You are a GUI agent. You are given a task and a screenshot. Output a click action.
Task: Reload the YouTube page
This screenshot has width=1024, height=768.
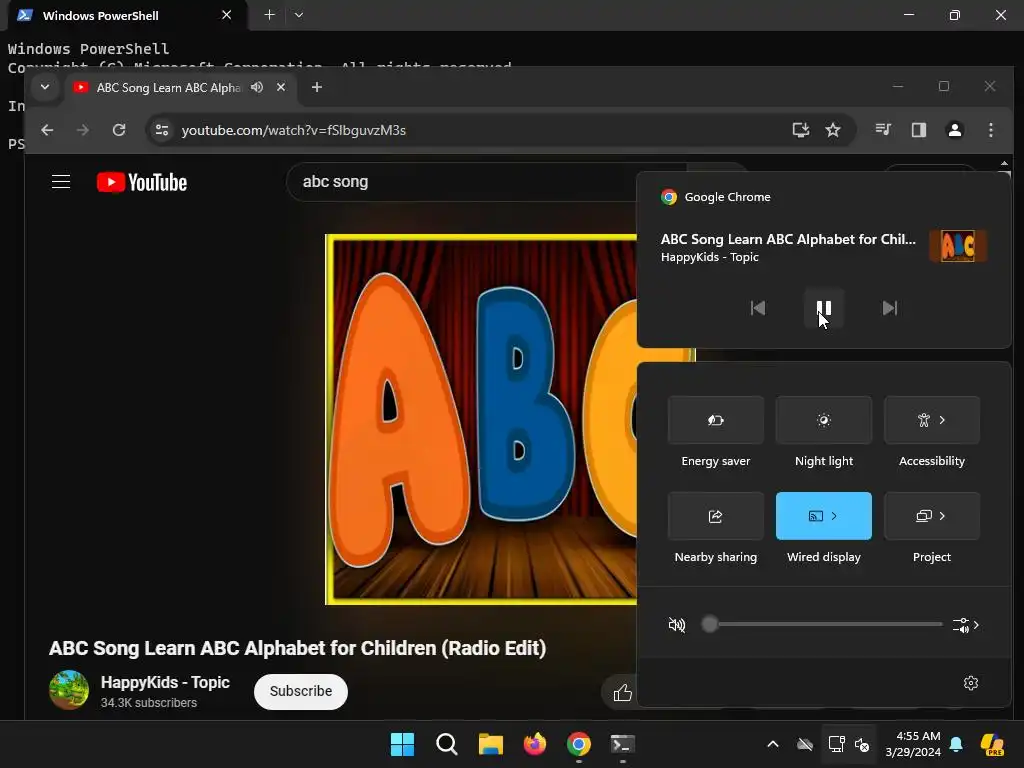pos(119,130)
